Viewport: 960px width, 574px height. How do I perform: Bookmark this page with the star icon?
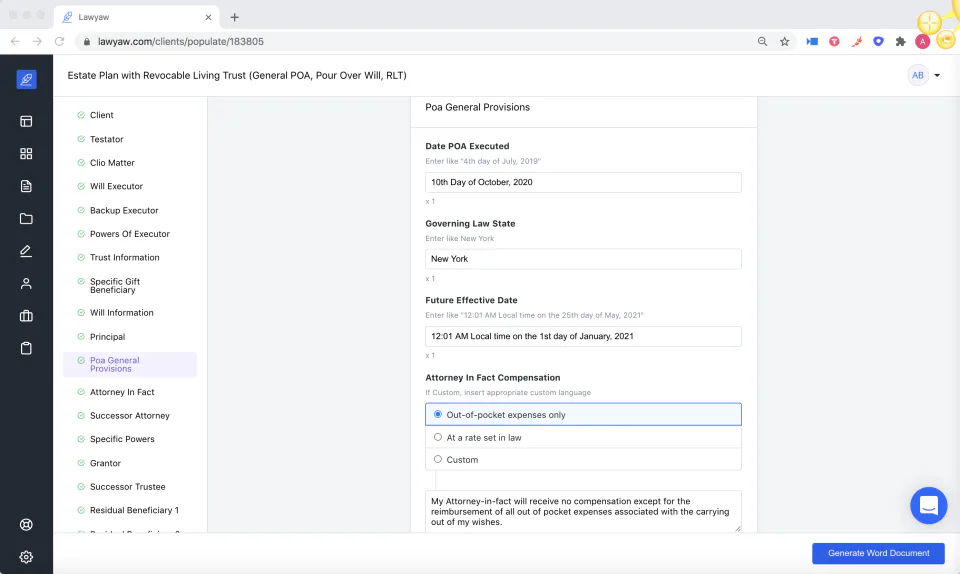coord(784,42)
